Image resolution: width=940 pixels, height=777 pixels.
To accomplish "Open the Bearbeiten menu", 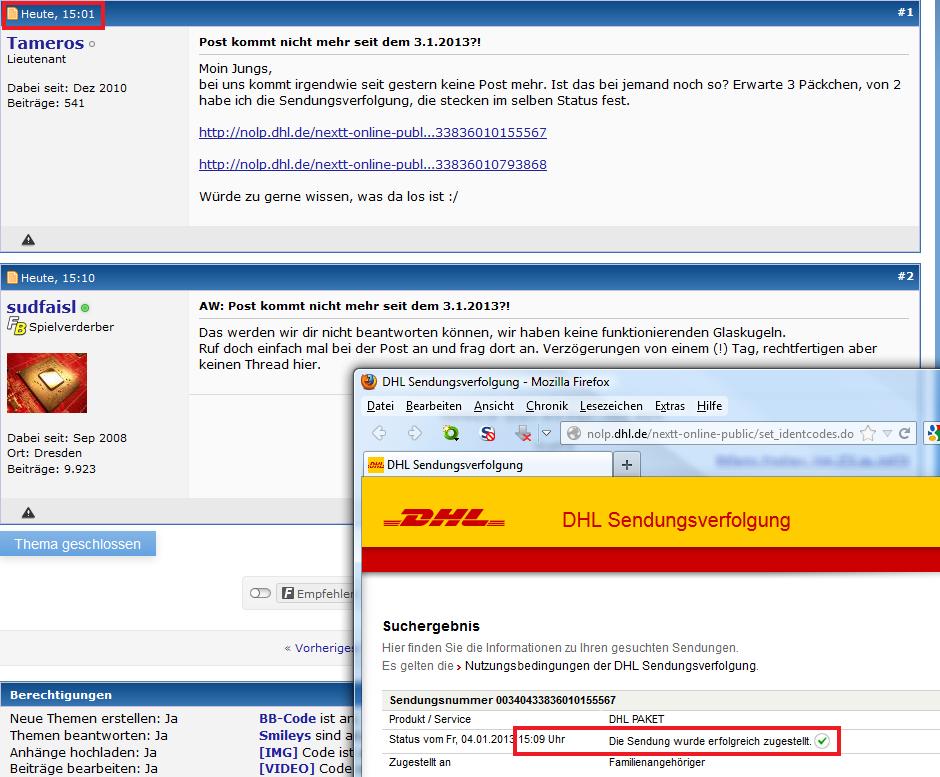I will click(433, 406).
